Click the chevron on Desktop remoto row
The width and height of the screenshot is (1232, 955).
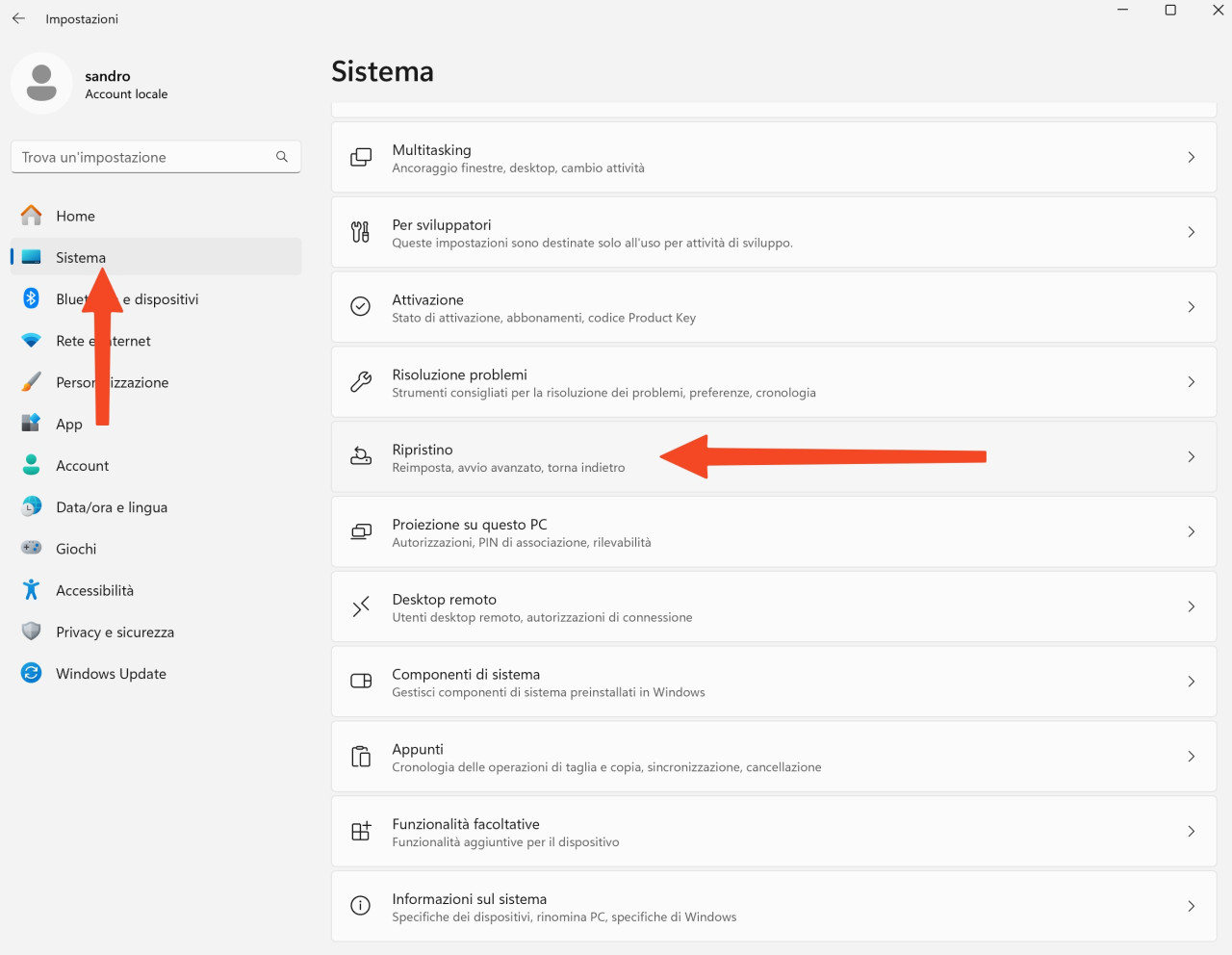[x=1192, y=607]
